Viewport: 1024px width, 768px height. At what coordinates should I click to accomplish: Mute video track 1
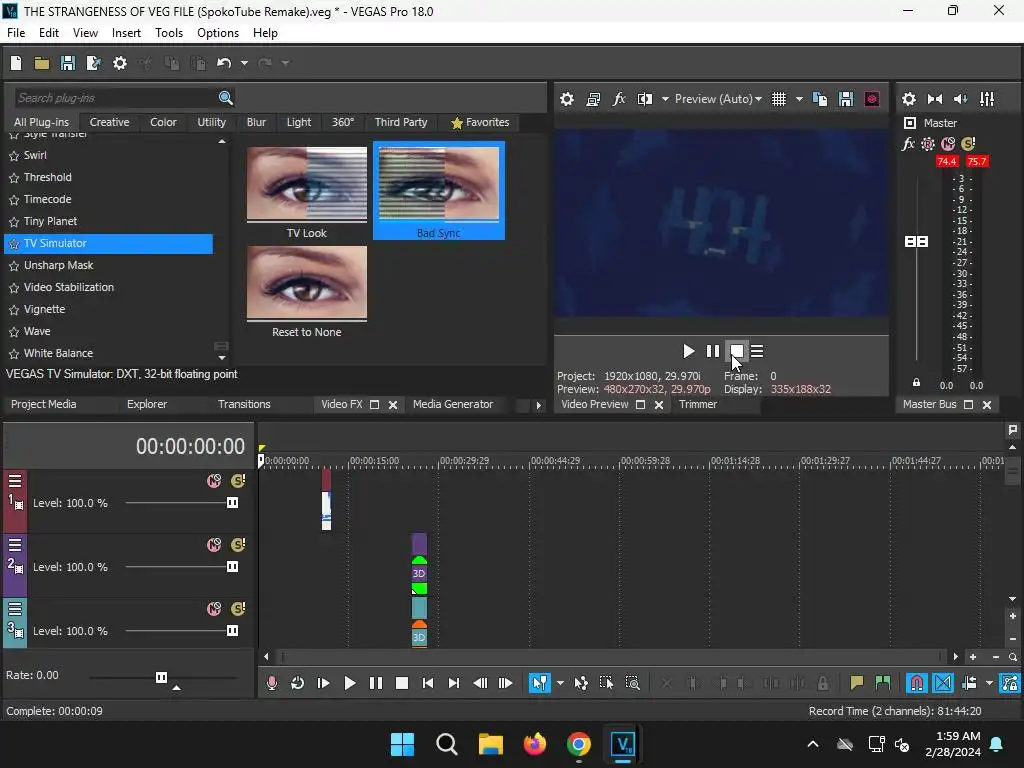pos(214,481)
